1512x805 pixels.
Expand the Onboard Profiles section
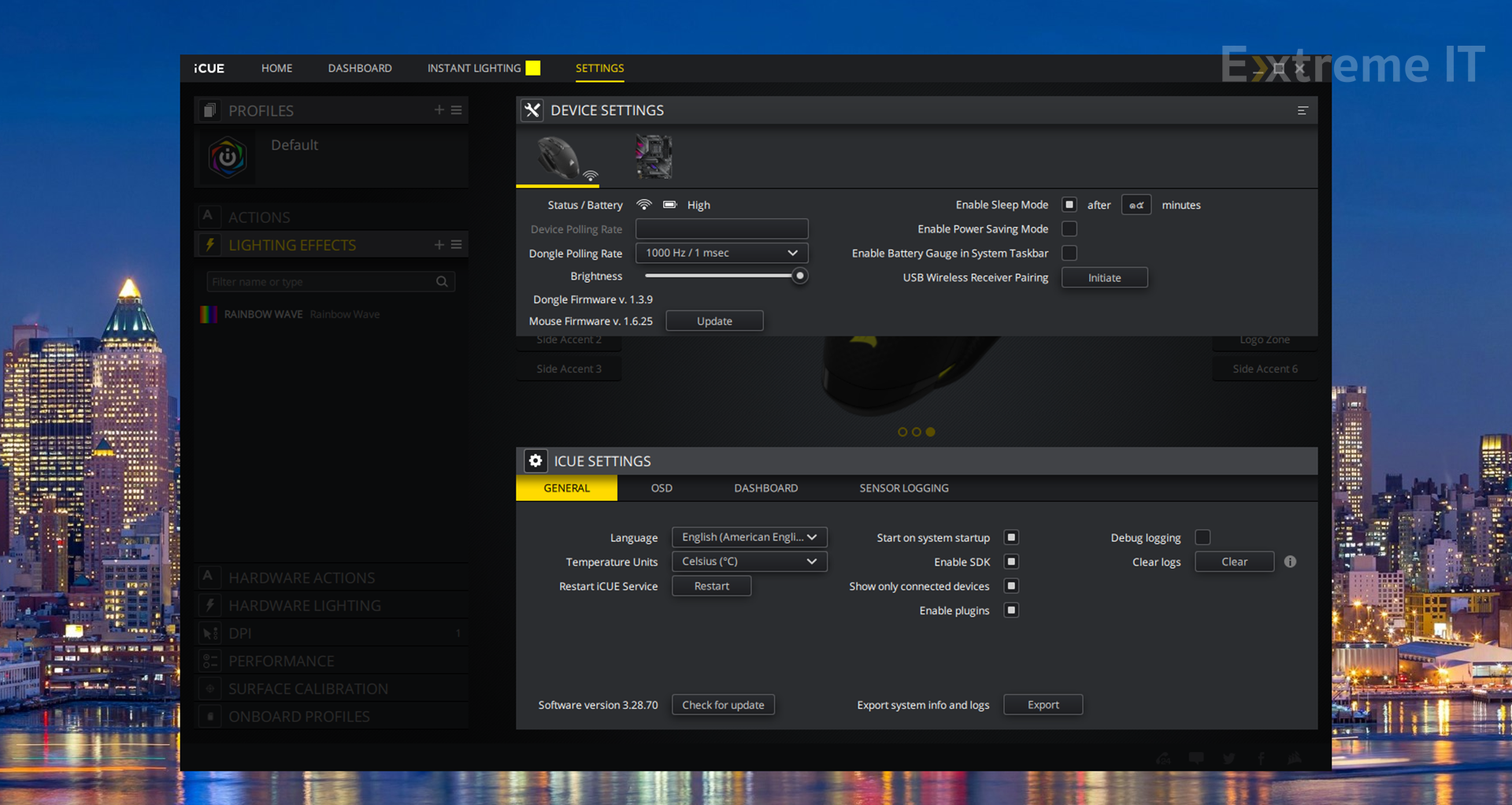(332, 717)
